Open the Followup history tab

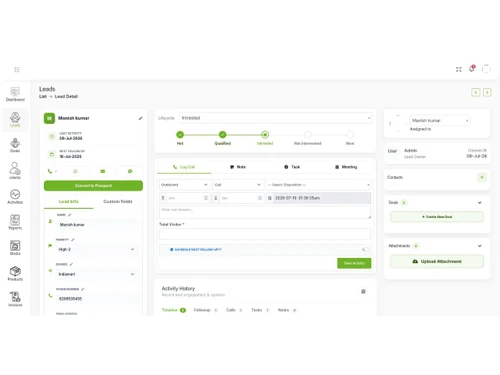(x=206, y=310)
